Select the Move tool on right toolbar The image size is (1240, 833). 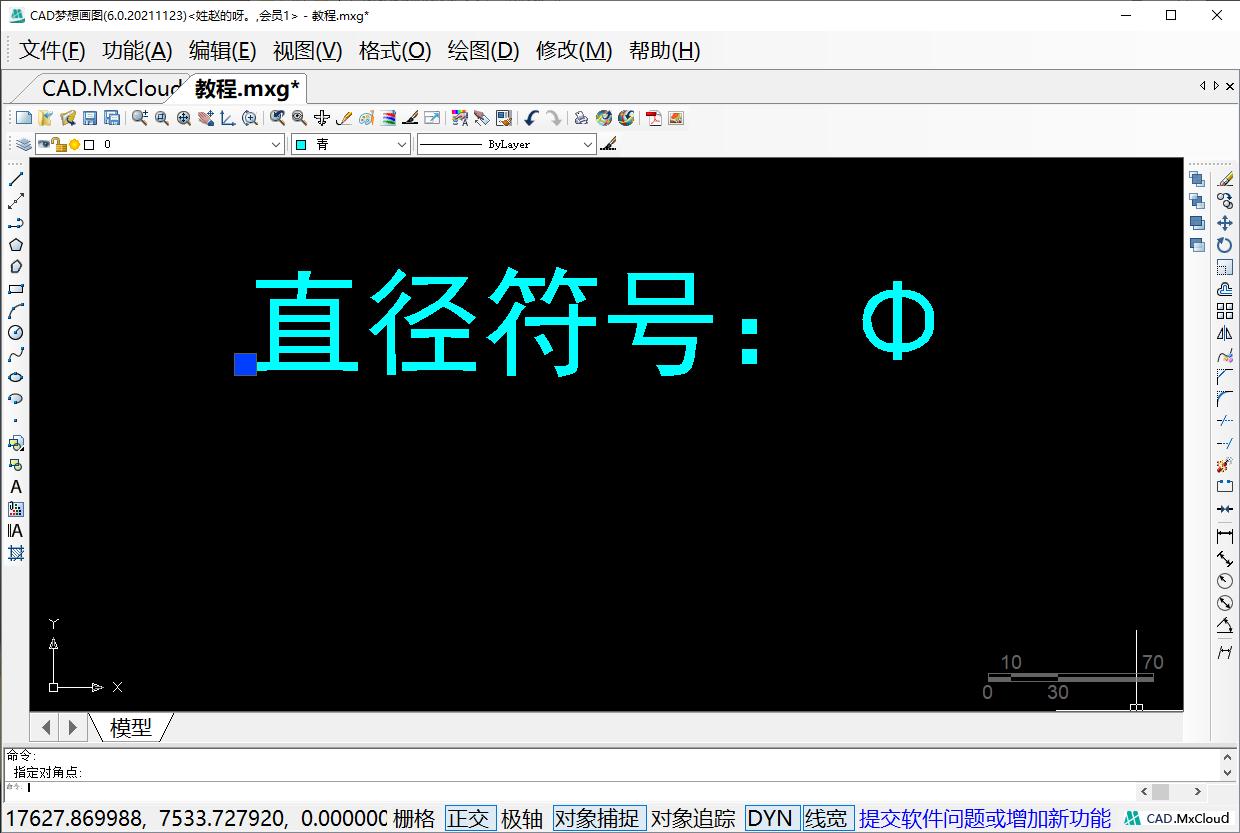1224,223
